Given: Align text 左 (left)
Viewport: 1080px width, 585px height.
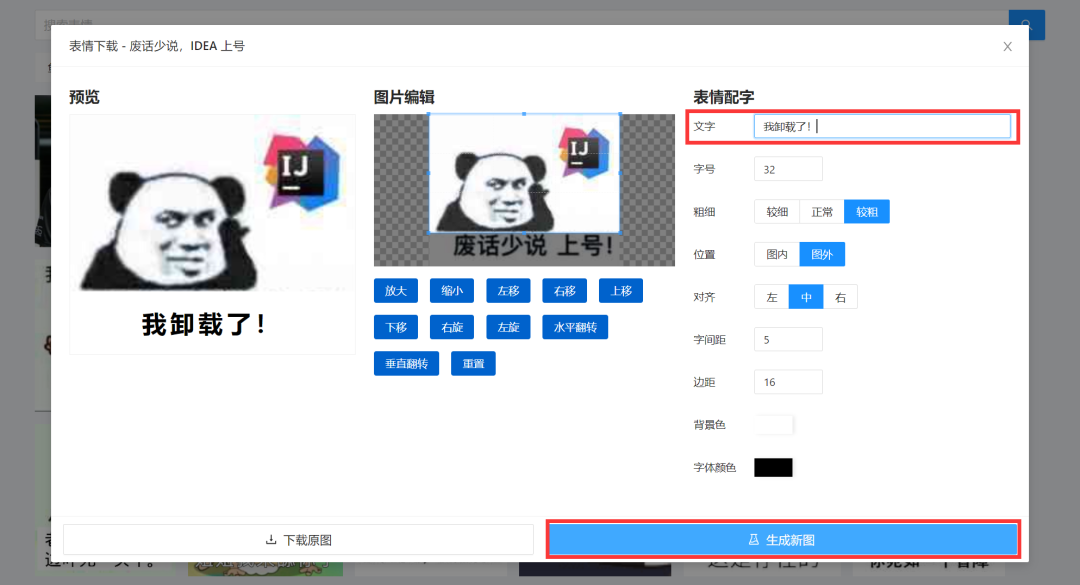Looking at the screenshot, I should 771,297.
